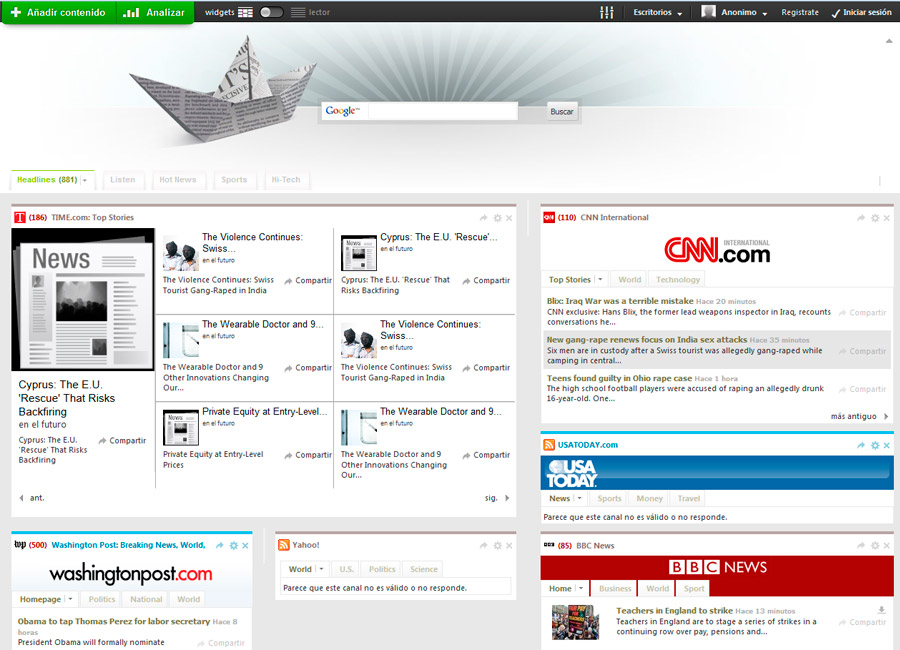900x650 pixels.
Task: Expand the Escritorios dropdown menu
Action: click(658, 13)
